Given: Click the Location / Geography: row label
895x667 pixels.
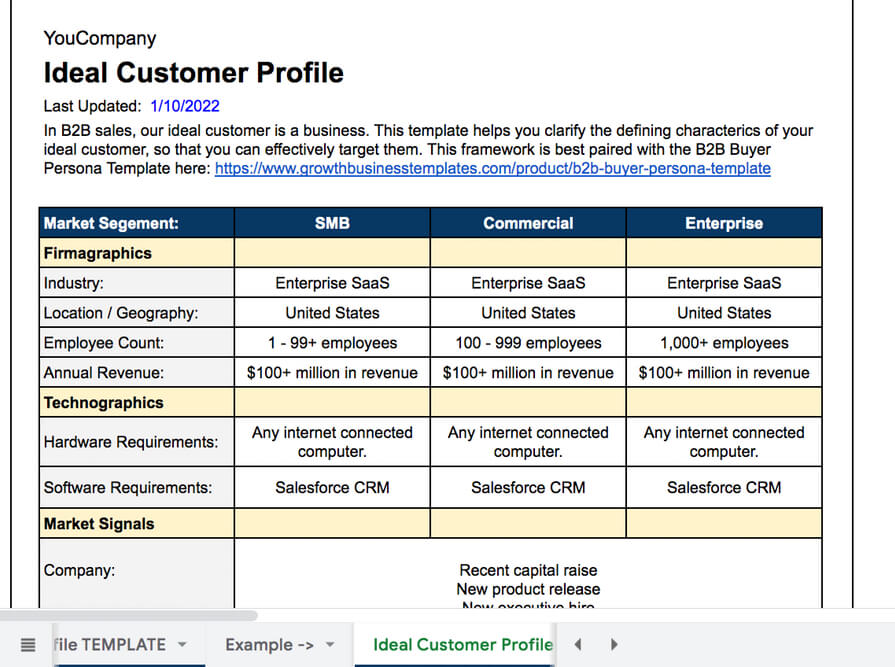Looking at the screenshot, I should click(137, 313).
